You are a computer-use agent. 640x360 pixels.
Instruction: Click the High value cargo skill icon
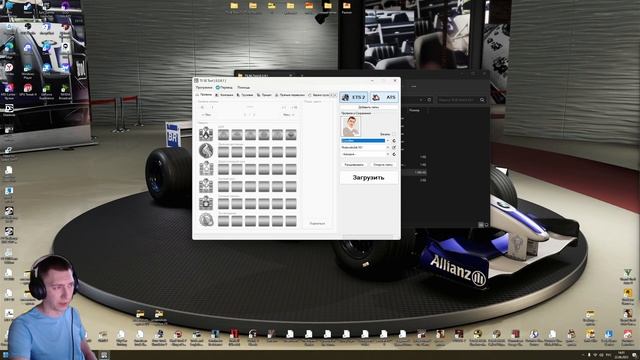tap(206, 169)
